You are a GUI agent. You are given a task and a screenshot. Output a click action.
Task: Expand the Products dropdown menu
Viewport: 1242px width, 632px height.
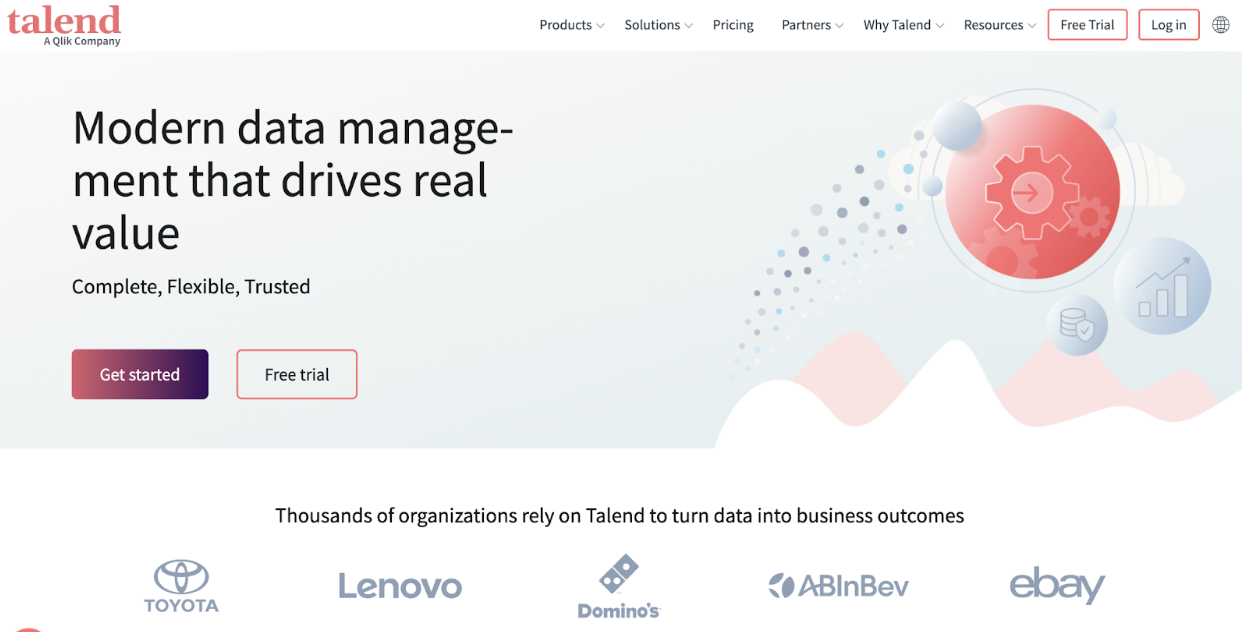tap(572, 25)
